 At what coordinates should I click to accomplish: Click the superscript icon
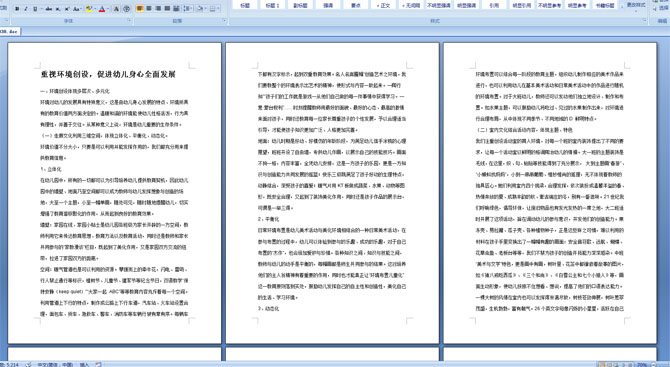[x=67, y=9]
